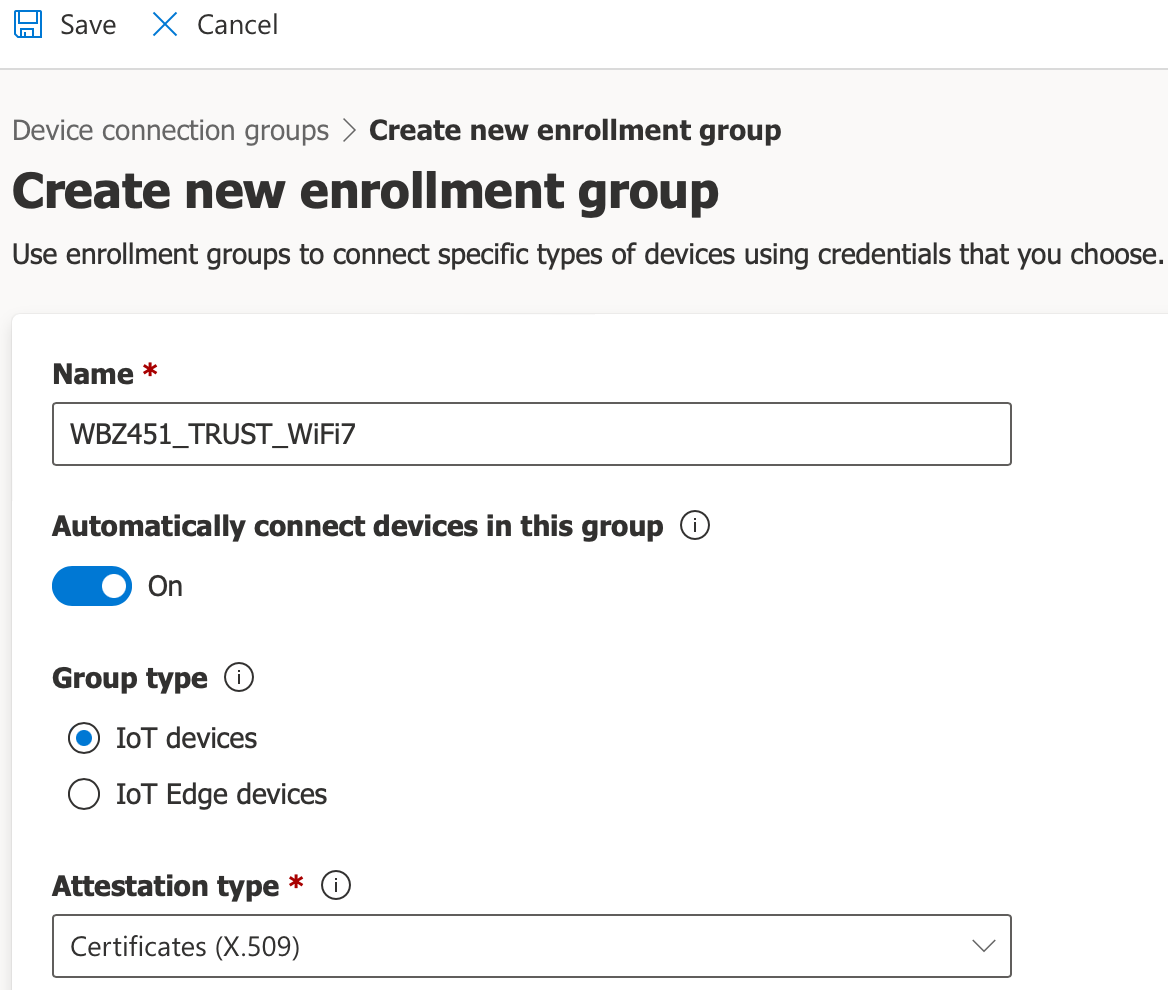Image resolution: width=1168 pixels, height=990 pixels.
Task: Click the Cancel button label
Action: pyautogui.click(x=238, y=25)
